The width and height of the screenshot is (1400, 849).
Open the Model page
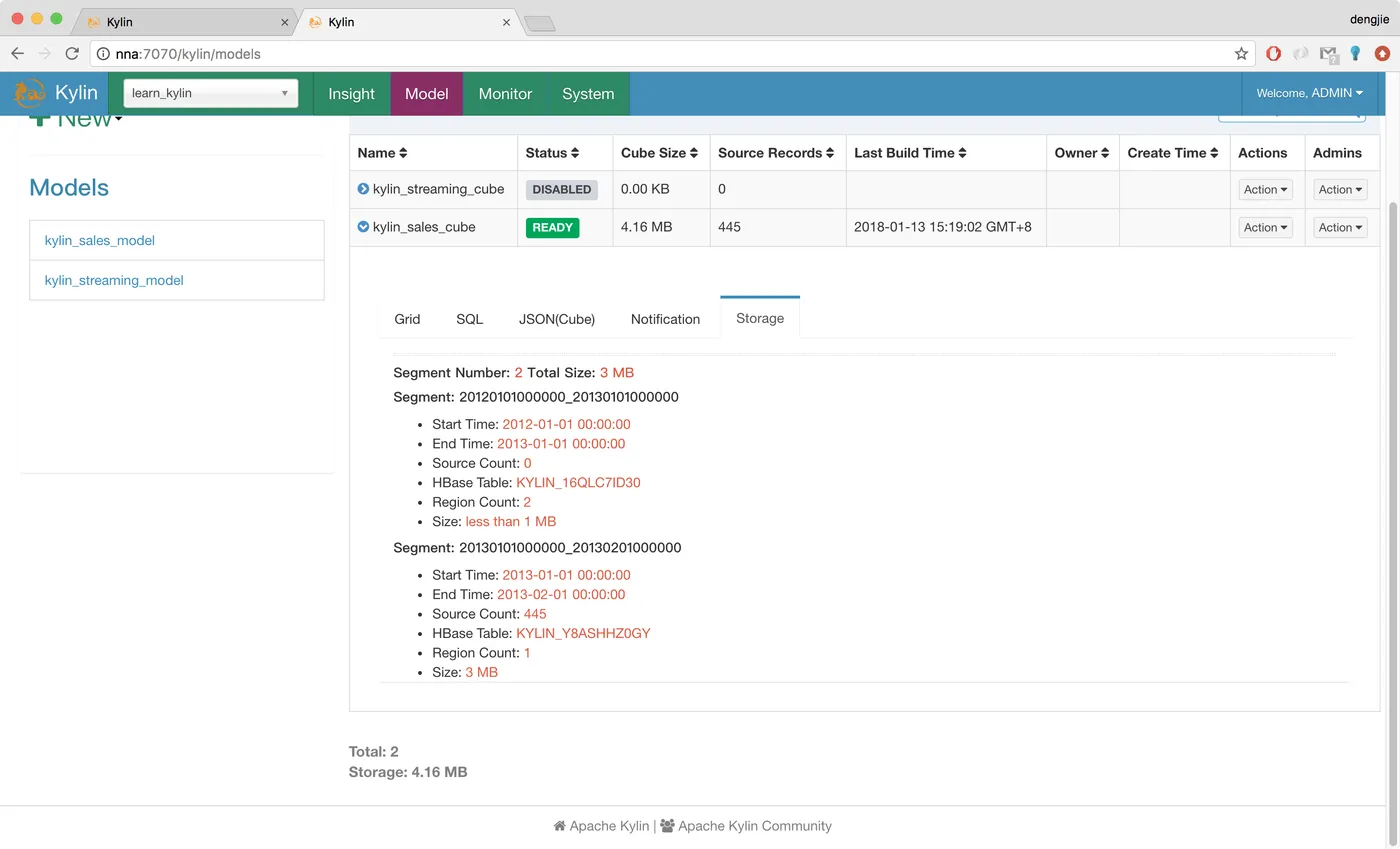coord(426,93)
